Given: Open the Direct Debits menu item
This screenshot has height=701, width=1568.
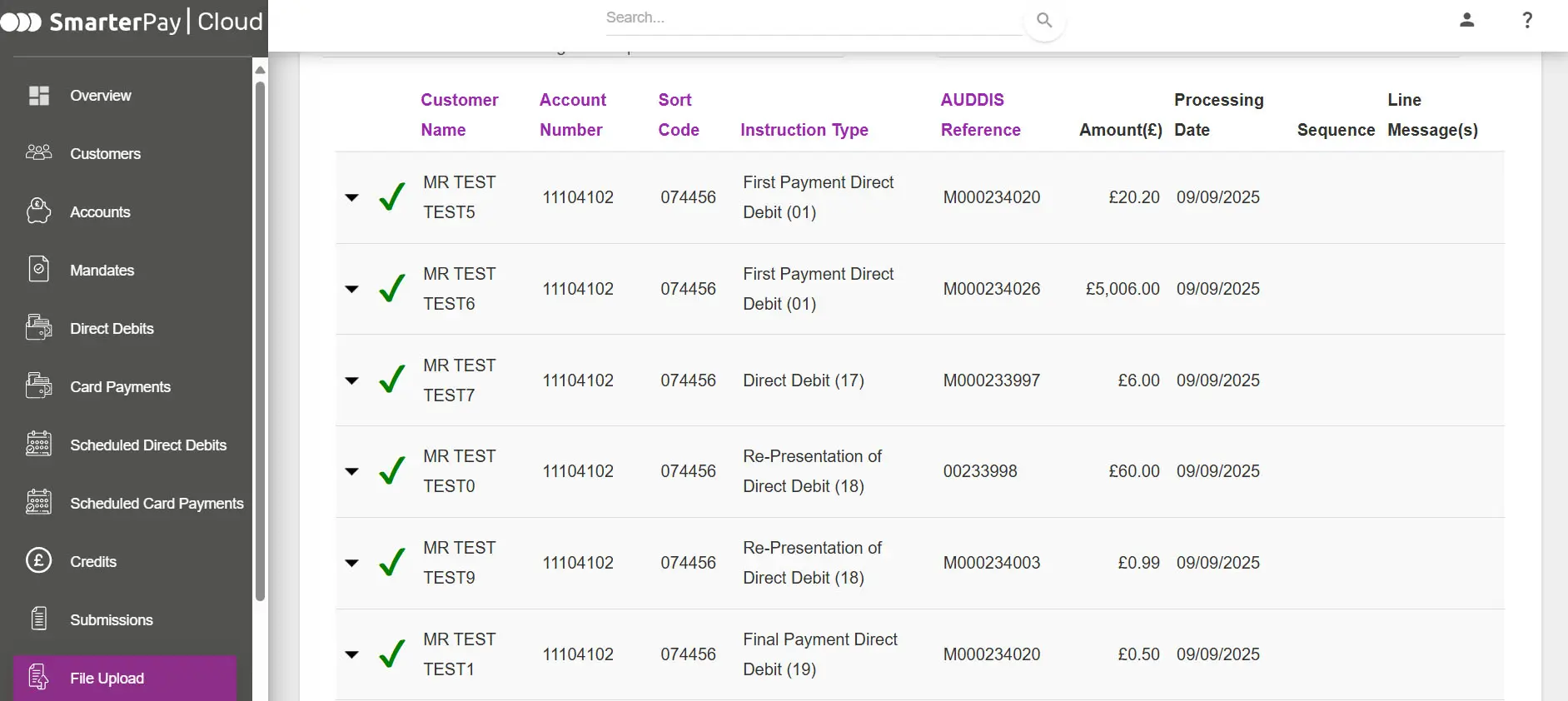Looking at the screenshot, I should (x=112, y=329).
